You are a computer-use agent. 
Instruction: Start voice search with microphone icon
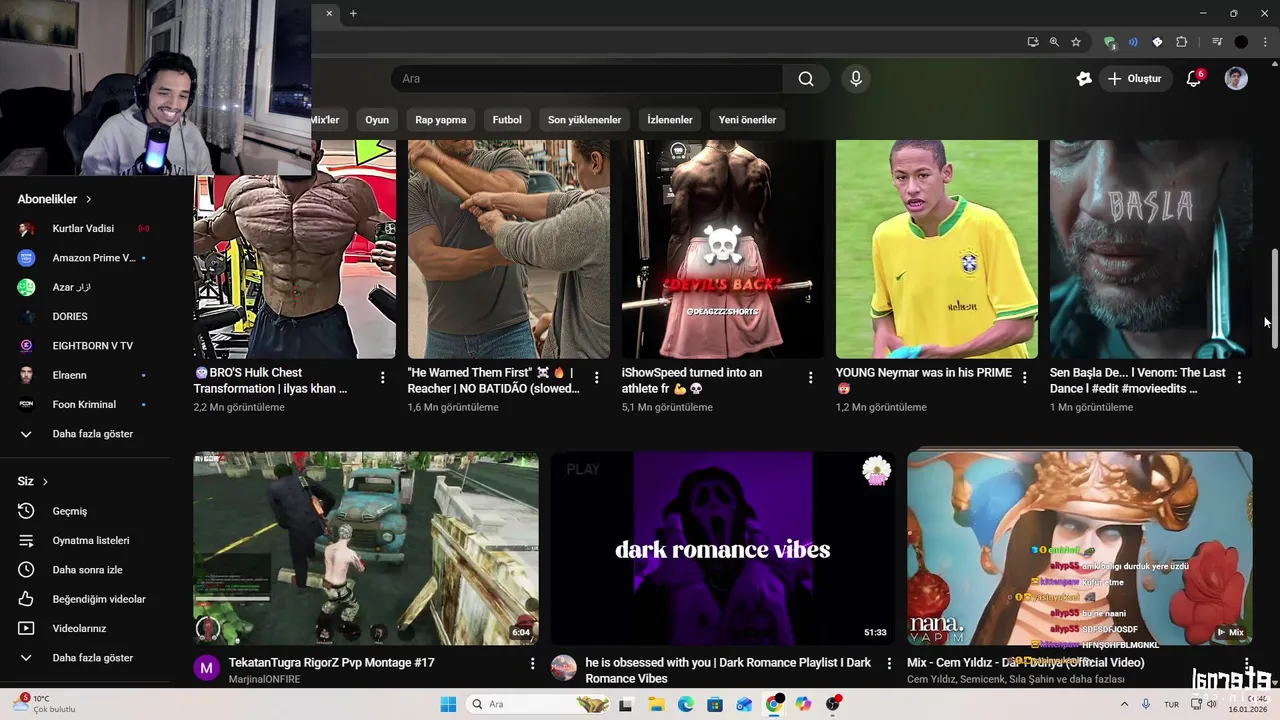pyautogui.click(x=856, y=79)
